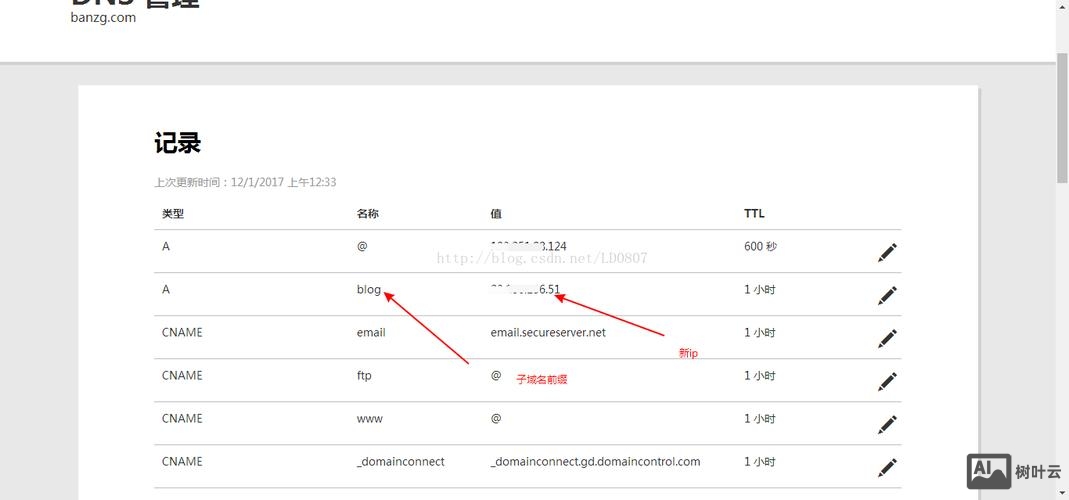
Task: Select the _domainconnect name cell
Action: click(400, 462)
